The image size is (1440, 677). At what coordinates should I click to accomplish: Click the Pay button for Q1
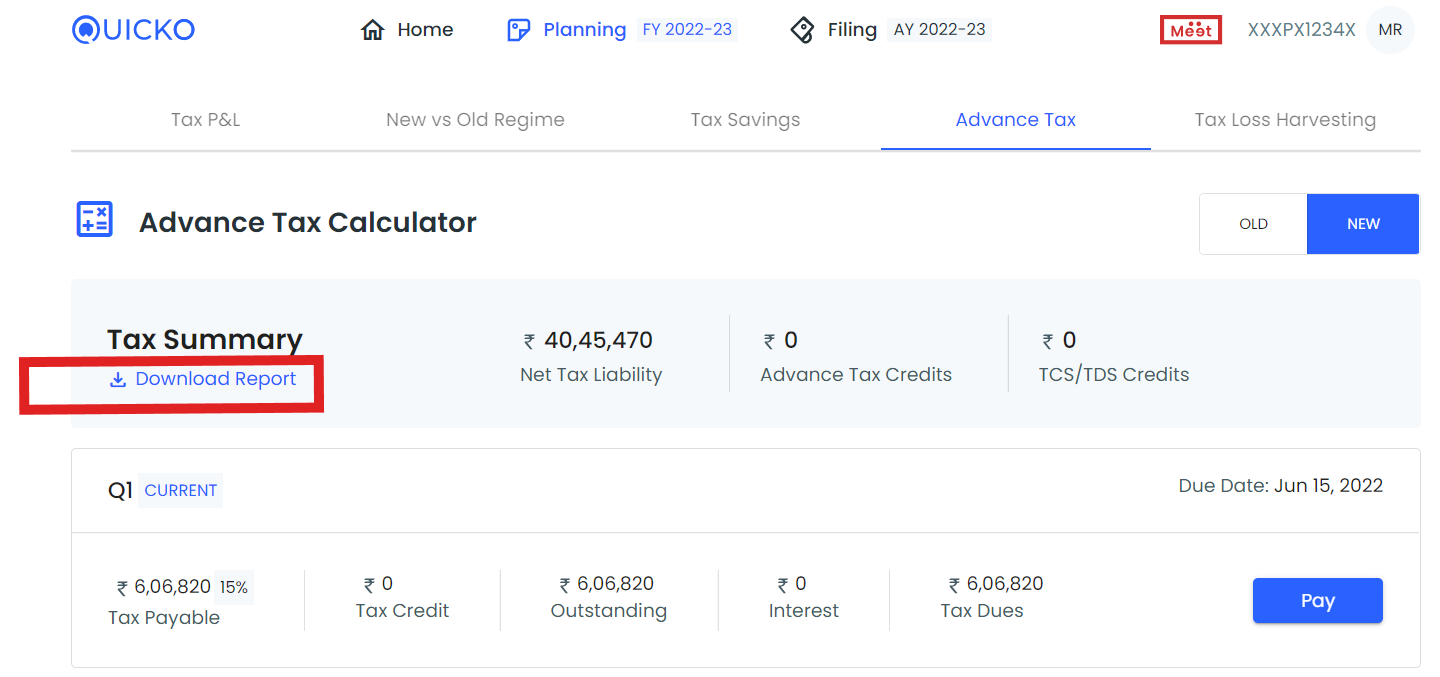[x=1317, y=601]
